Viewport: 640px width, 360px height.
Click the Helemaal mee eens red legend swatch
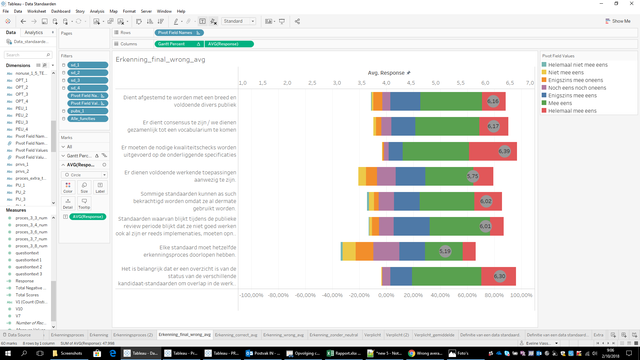pos(544,111)
